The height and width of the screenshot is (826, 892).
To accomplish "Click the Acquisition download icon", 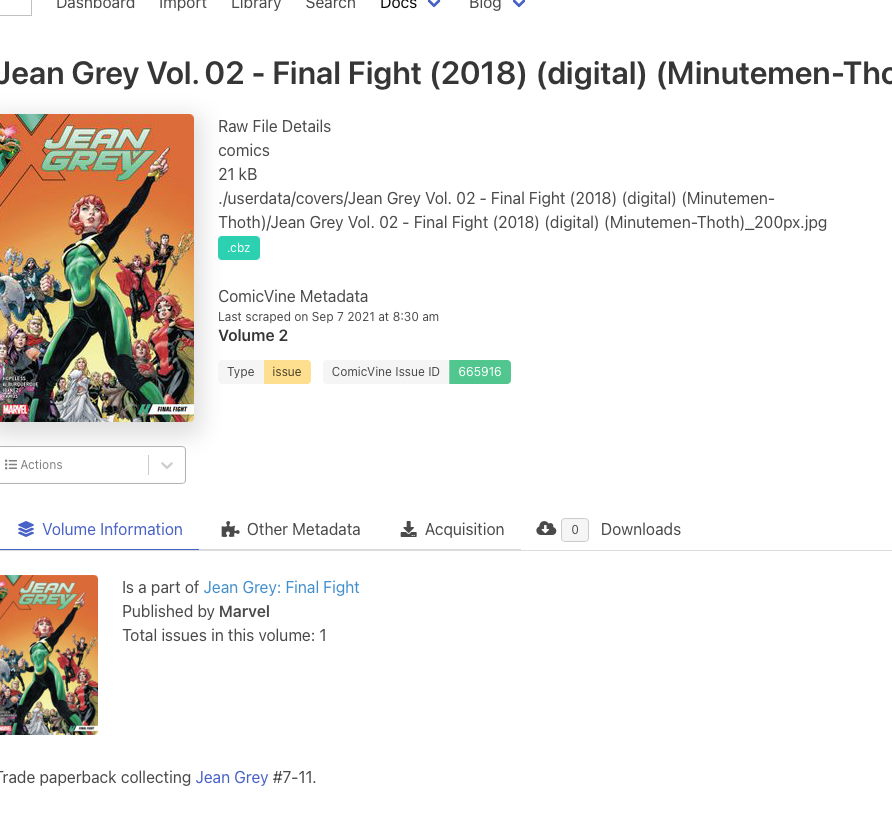I will click(408, 530).
